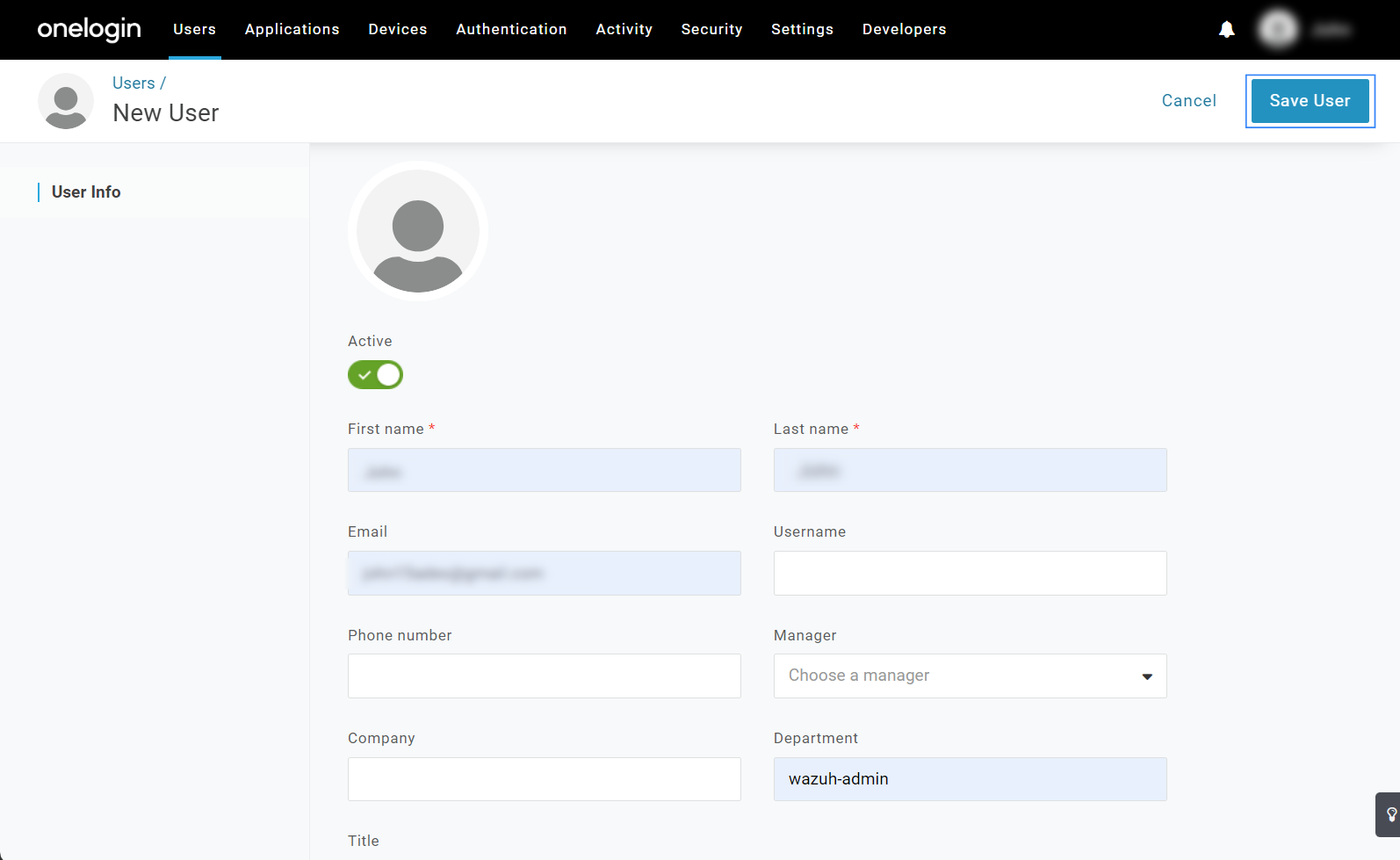Click the large profile picture placeholder
The image size is (1400, 860).
[x=418, y=232]
